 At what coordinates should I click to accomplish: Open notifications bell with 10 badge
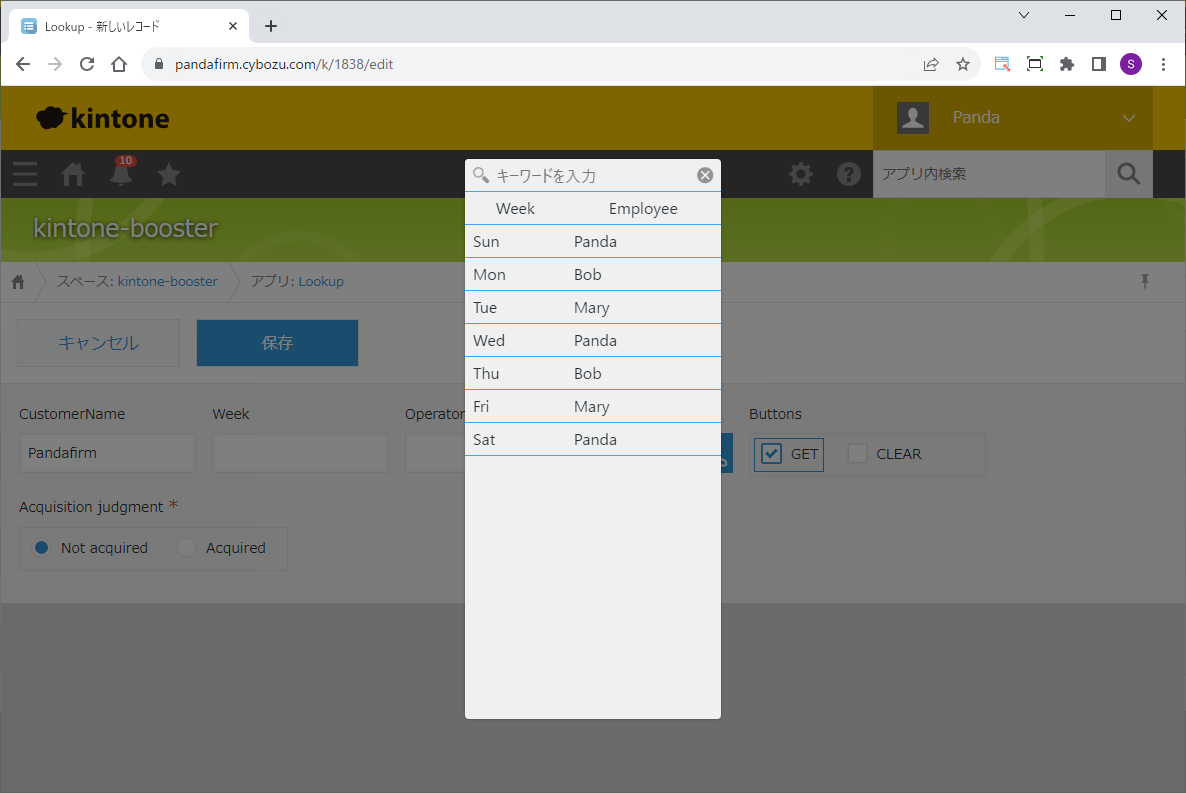point(121,174)
